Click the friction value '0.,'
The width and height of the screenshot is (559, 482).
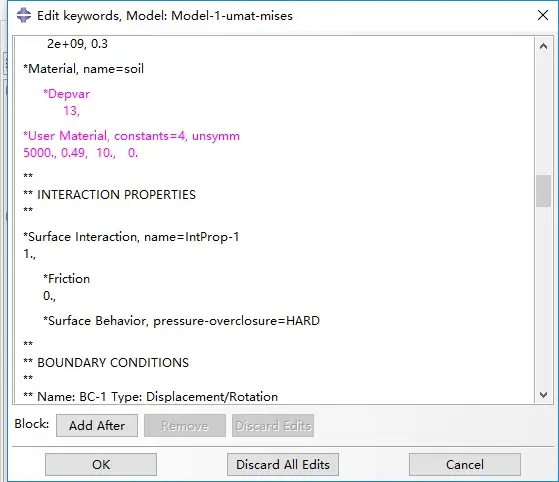(x=49, y=296)
